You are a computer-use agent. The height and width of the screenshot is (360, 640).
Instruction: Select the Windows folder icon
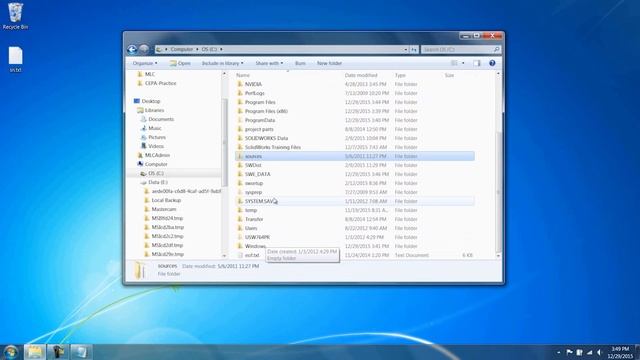pyautogui.click(x=240, y=246)
